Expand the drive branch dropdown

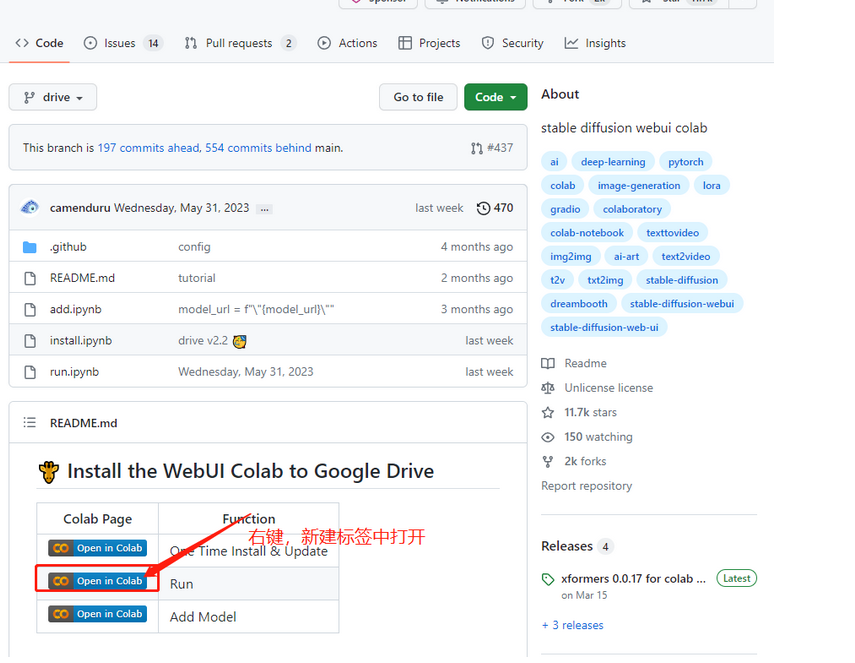(53, 97)
